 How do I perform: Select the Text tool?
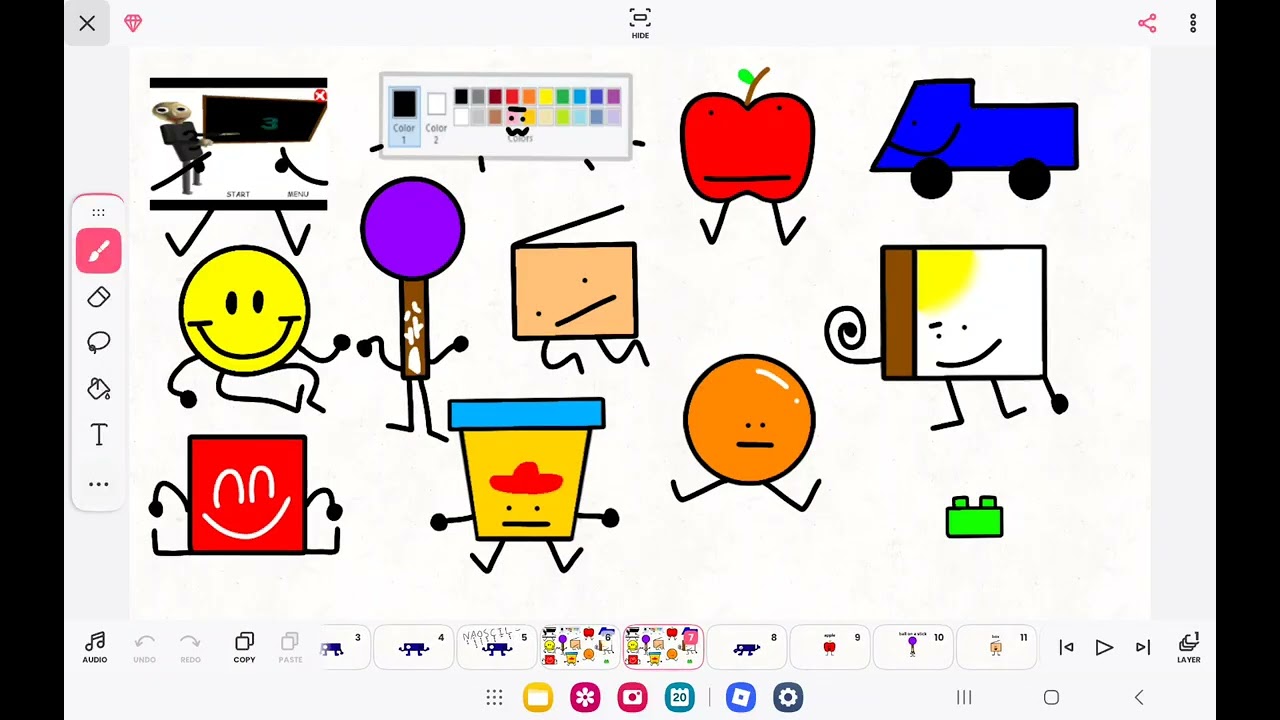98,435
